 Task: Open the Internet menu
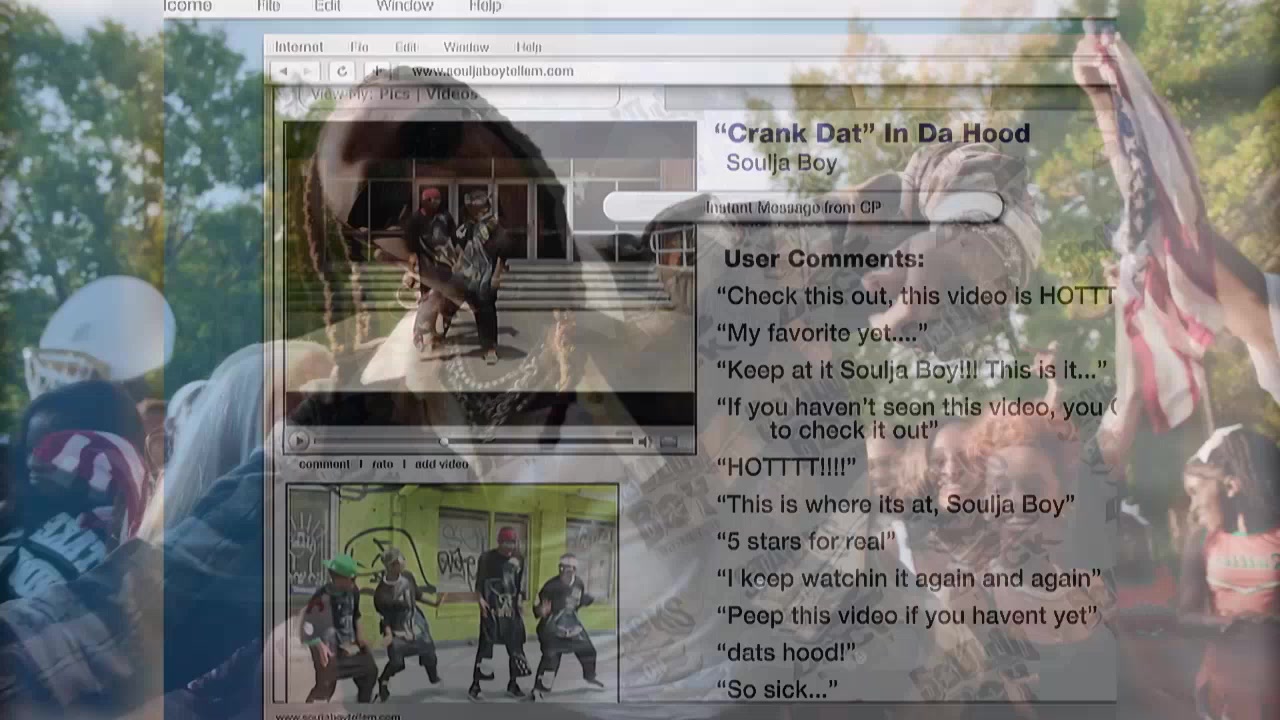[299, 47]
